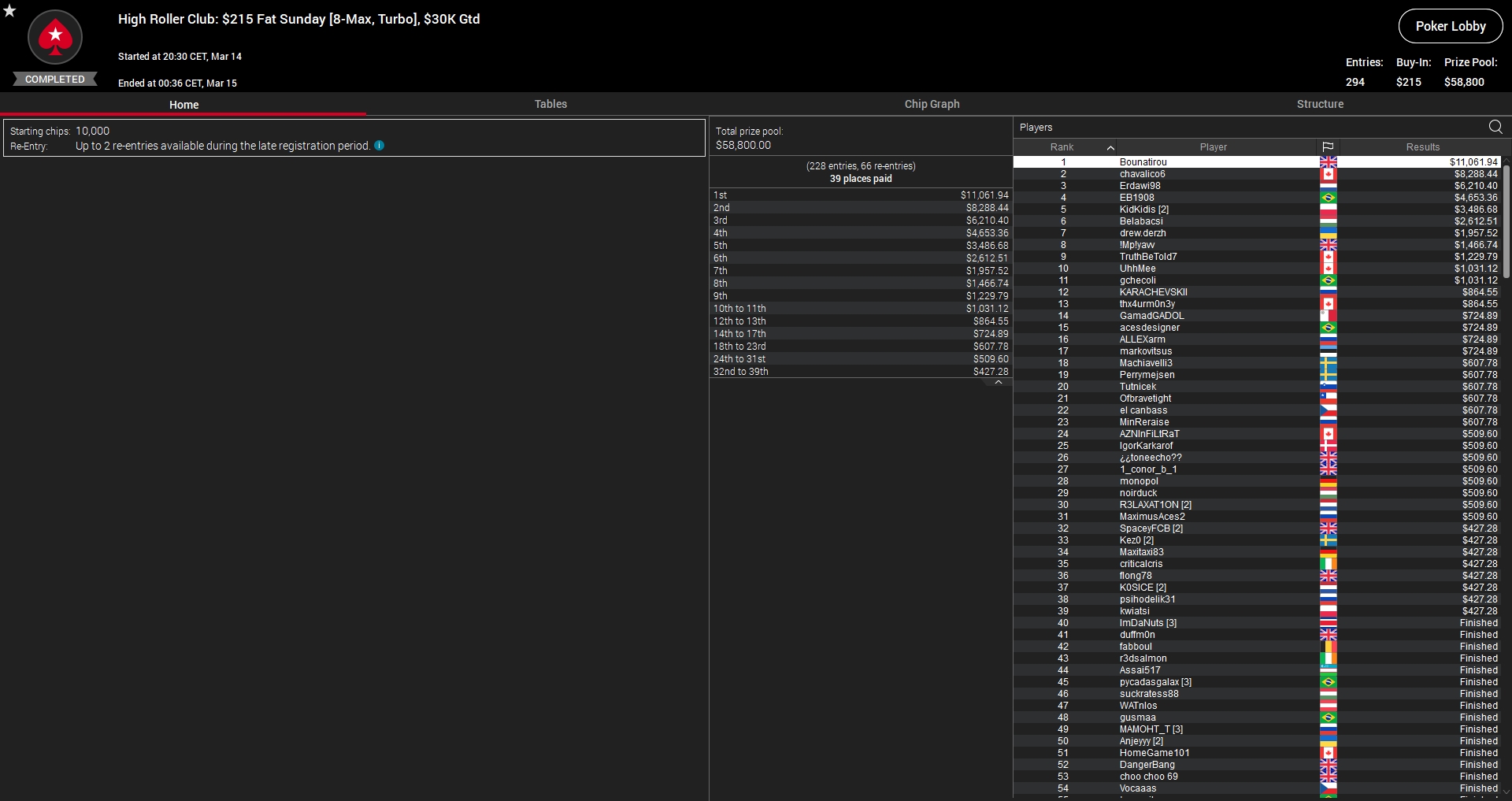Click the re-entry info icon
Image resolution: width=1512 pixels, height=801 pixels.
click(x=379, y=146)
